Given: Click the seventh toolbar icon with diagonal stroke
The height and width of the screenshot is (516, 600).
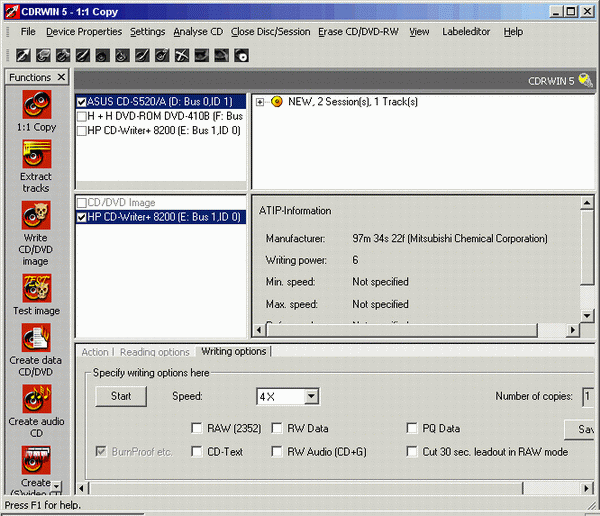Looking at the screenshot, I should click(x=142, y=56).
